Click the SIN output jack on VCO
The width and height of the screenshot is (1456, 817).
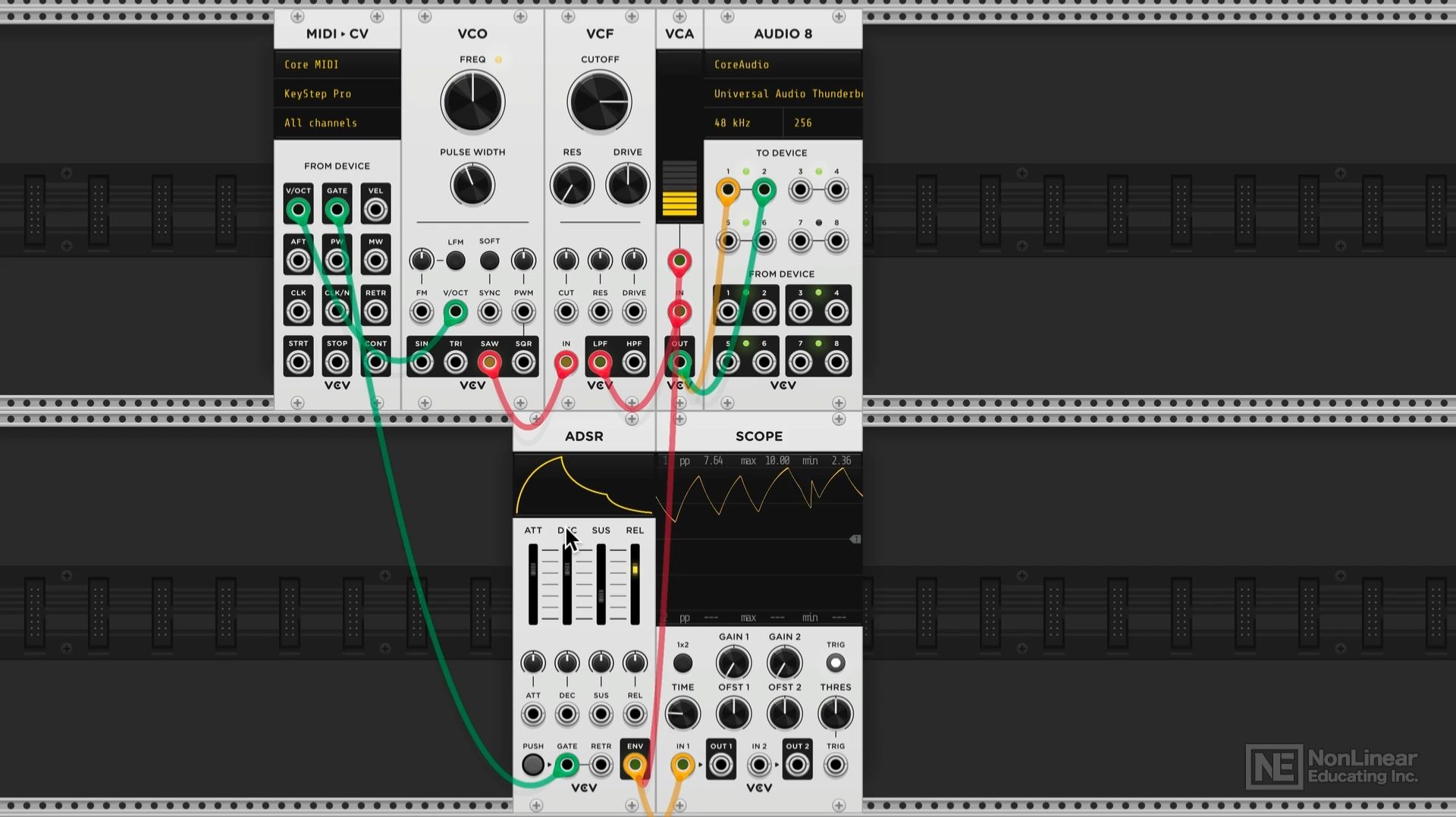pyautogui.click(x=422, y=362)
